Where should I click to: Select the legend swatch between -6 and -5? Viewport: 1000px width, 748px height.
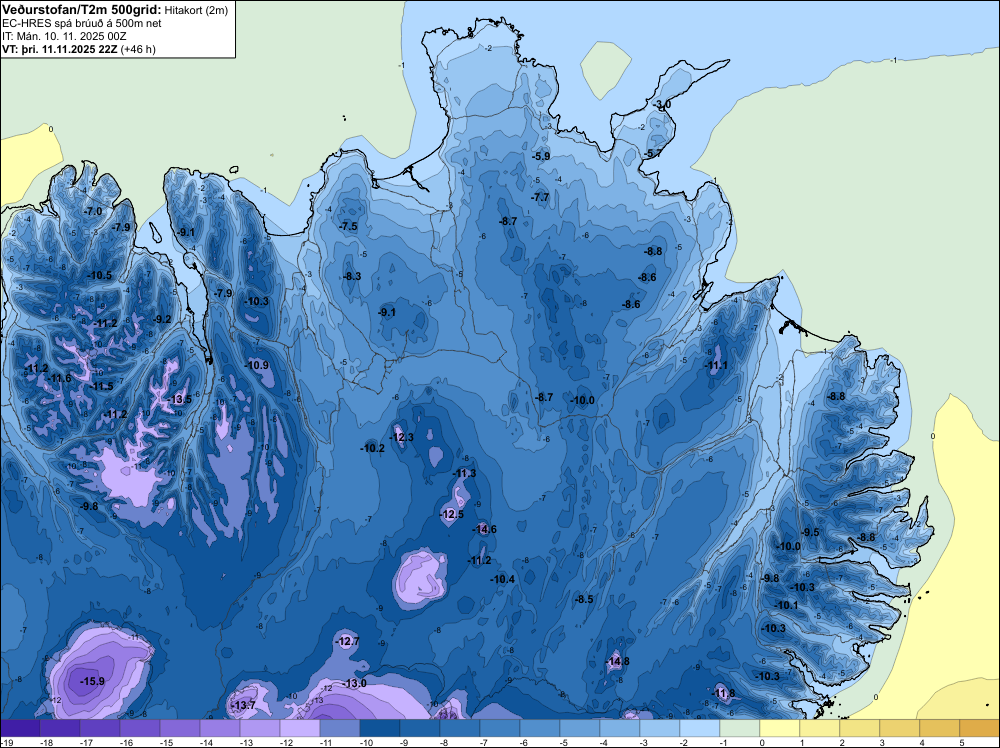[540, 728]
